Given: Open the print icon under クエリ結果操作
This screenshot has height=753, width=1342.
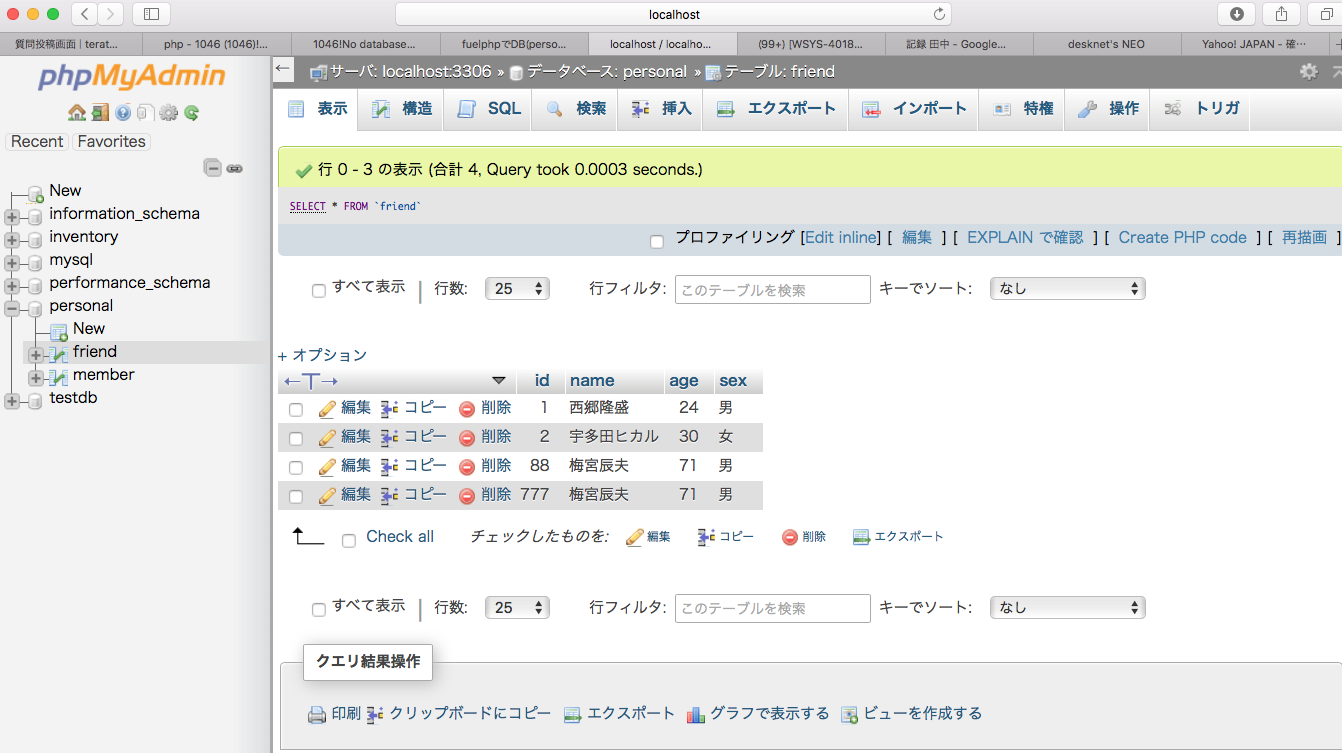Looking at the screenshot, I should (x=315, y=714).
